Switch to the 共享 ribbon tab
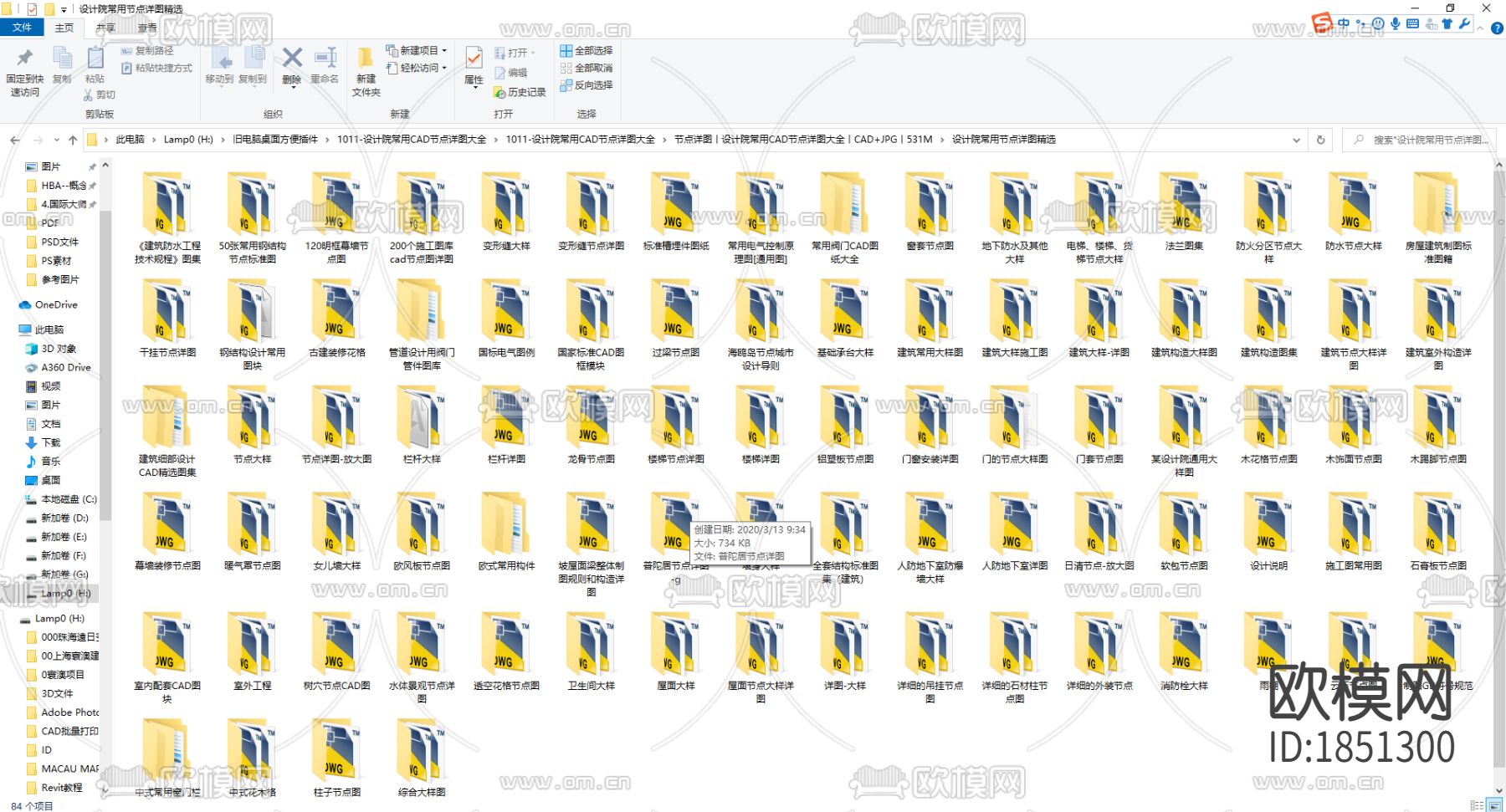Image resolution: width=1506 pixels, height=812 pixels. 105,28
